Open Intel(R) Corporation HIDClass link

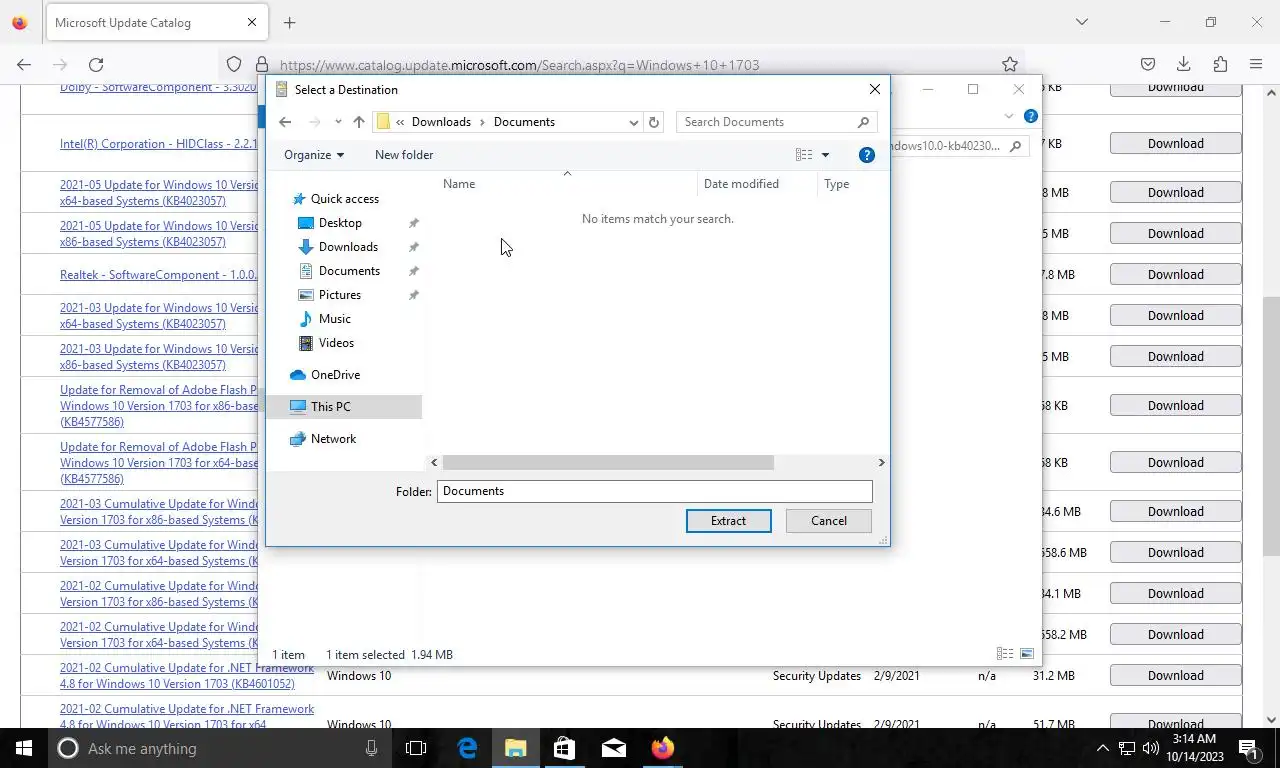tap(158, 144)
